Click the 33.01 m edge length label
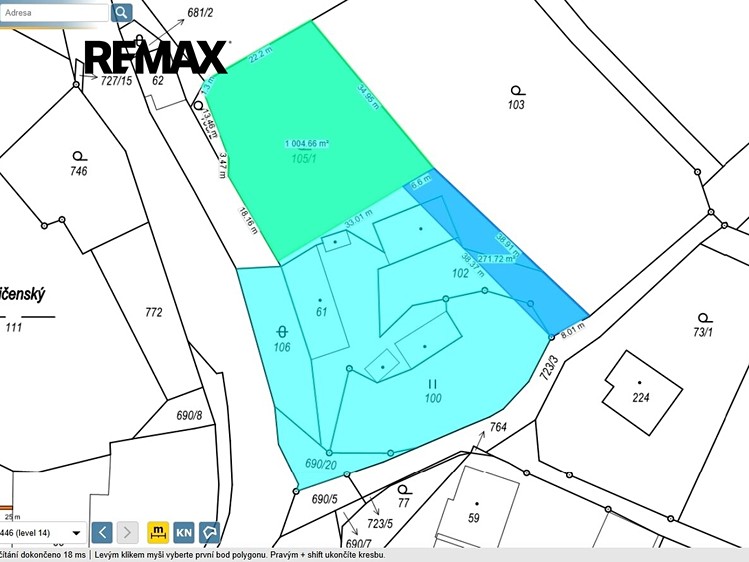The width and height of the screenshot is (749, 562). tap(358, 219)
